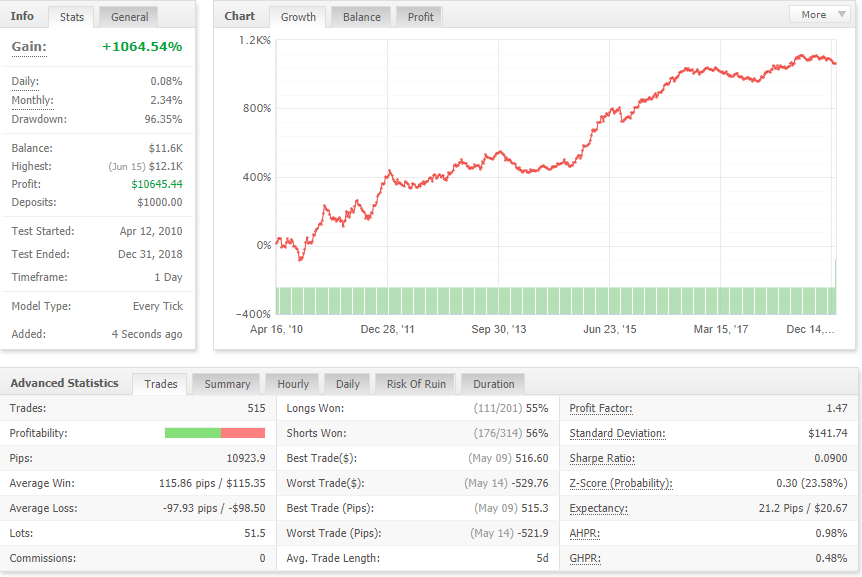Click the red growth line peak near Dec 14
This screenshot has width=862, height=577.
801,56
